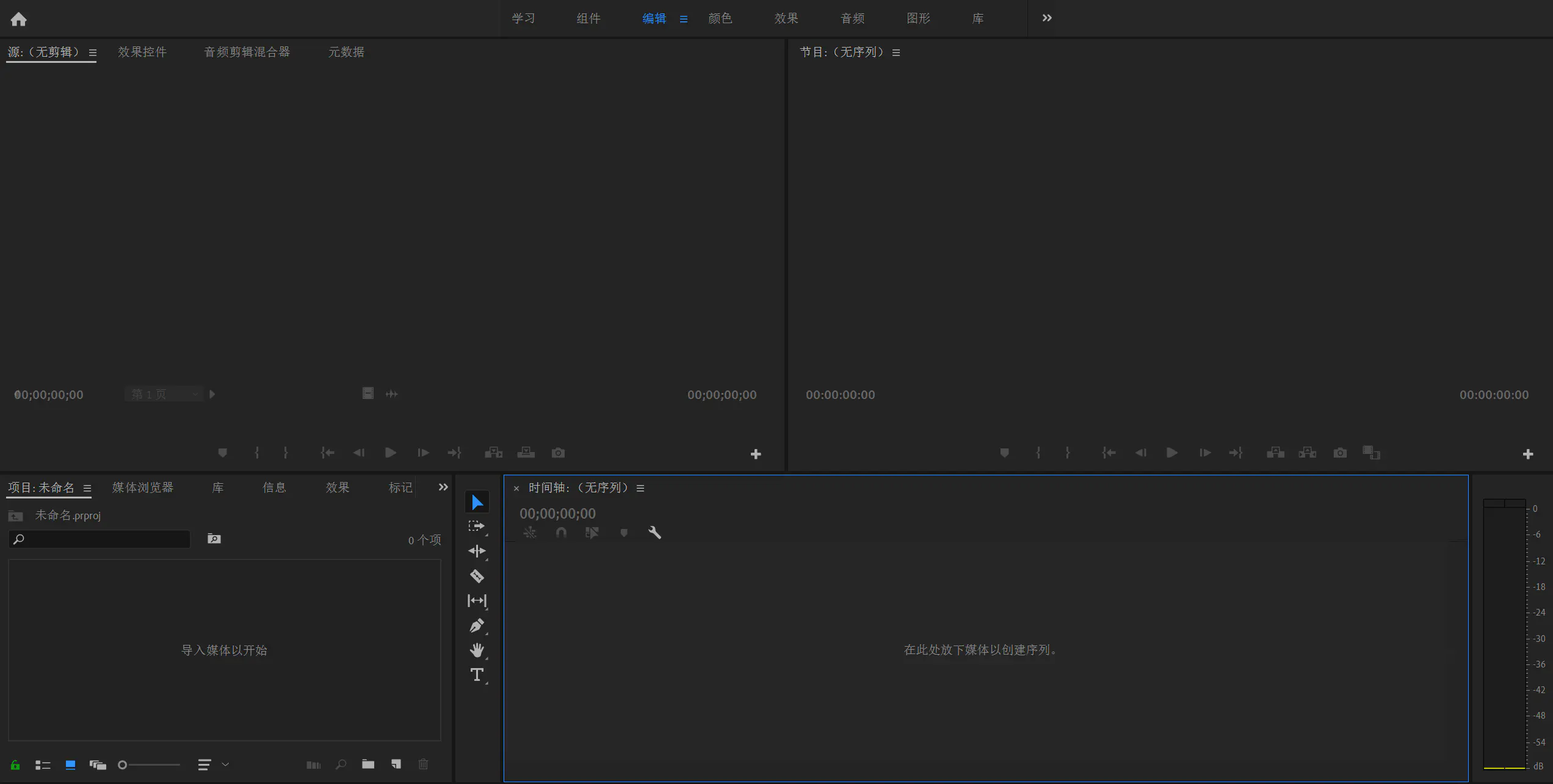Open the Source panel menu
Screen dimensions: 1553x784
click(93, 52)
